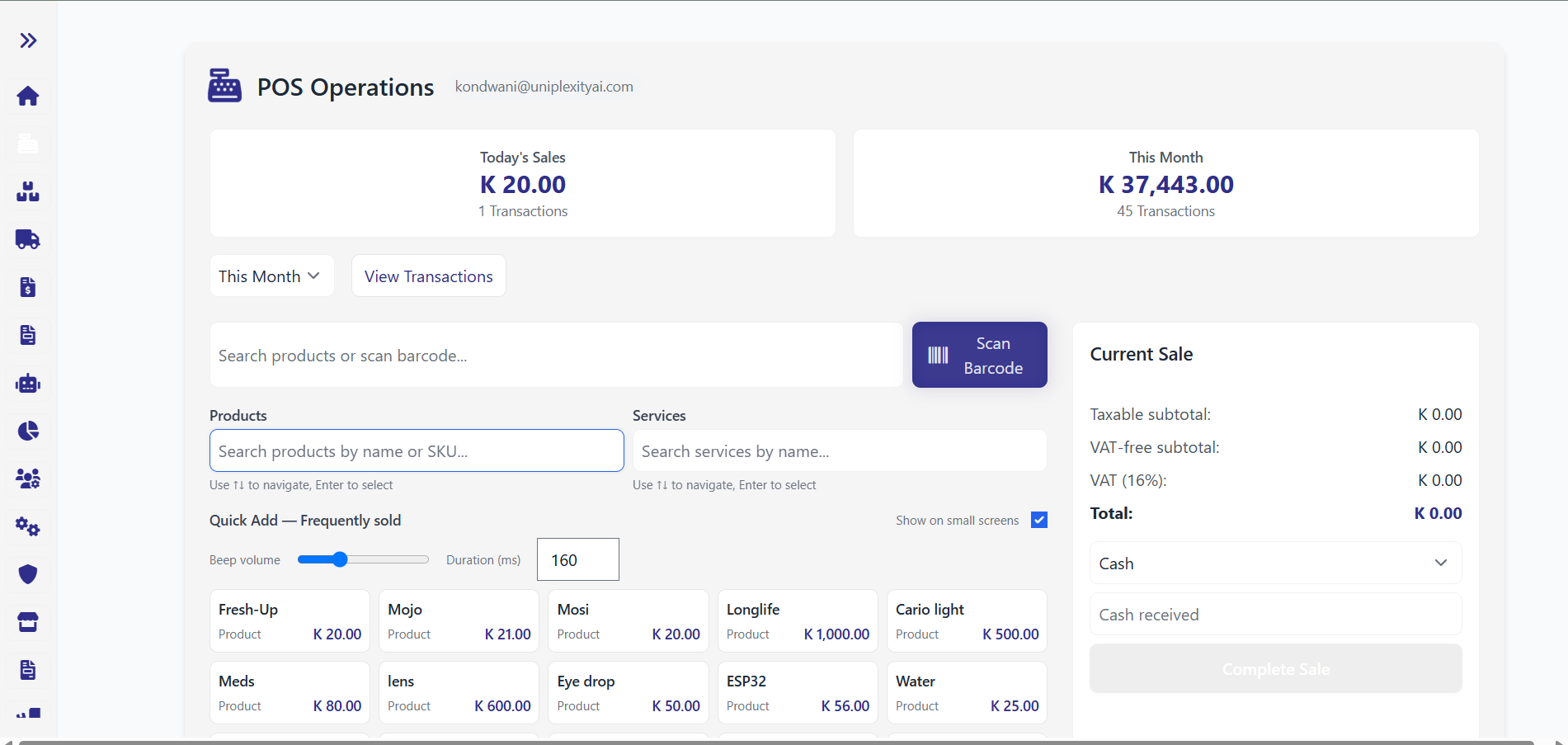Open the settings gears icon
The height and width of the screenshot is (745, 1568).
tap(28, 526)
